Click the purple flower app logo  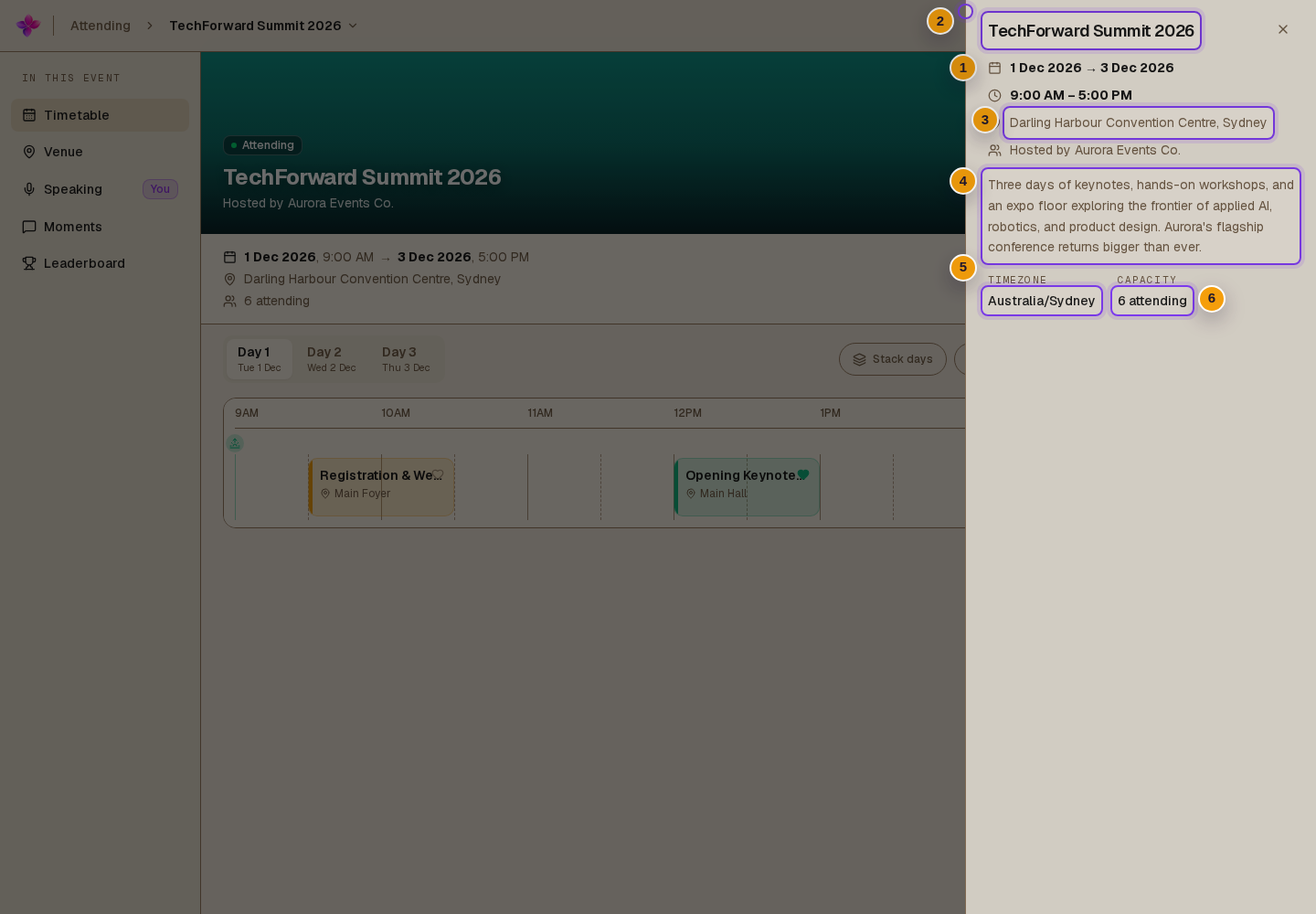point(28,26)
